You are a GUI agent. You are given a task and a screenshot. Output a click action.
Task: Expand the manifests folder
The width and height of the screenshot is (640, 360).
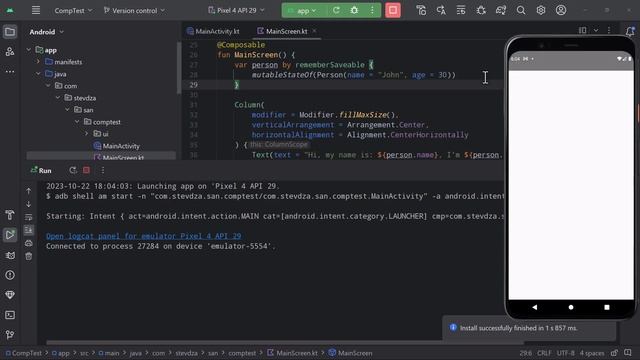[x=38, y=62]
